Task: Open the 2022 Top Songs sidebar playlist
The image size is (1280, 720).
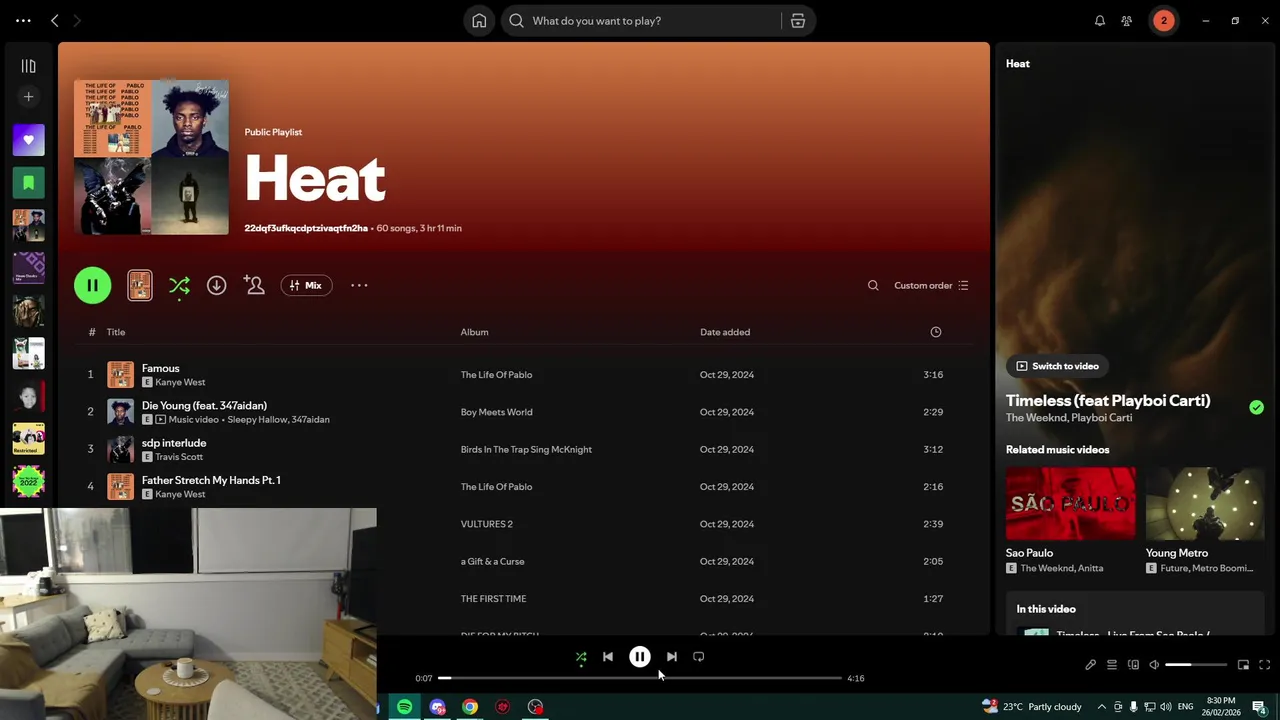Action: (x=28, y=482)
